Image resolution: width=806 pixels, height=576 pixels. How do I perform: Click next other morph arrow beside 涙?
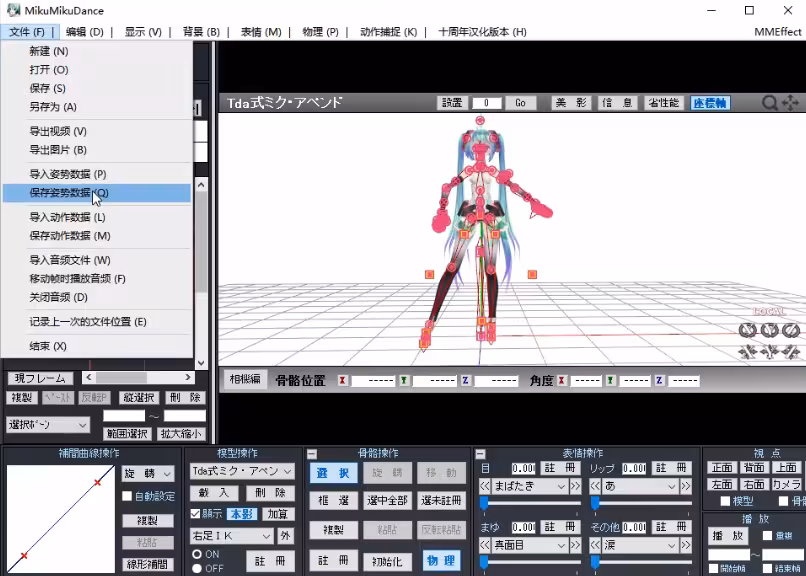[686, 545]
